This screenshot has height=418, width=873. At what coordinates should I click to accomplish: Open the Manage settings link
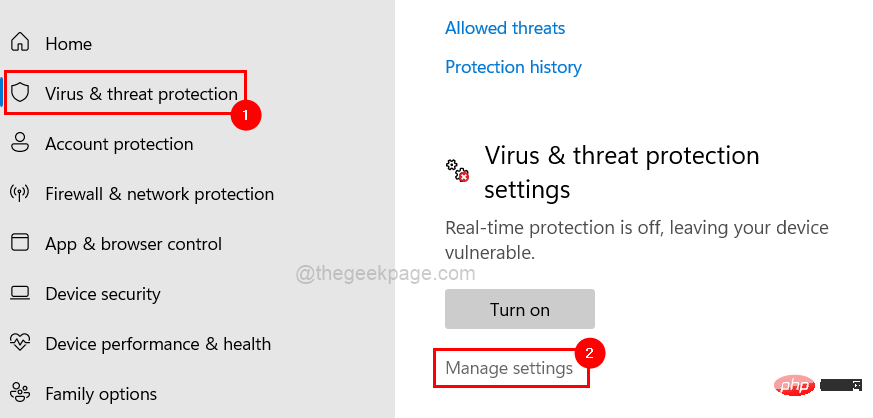pyautogui.click(x=509, y=368)
